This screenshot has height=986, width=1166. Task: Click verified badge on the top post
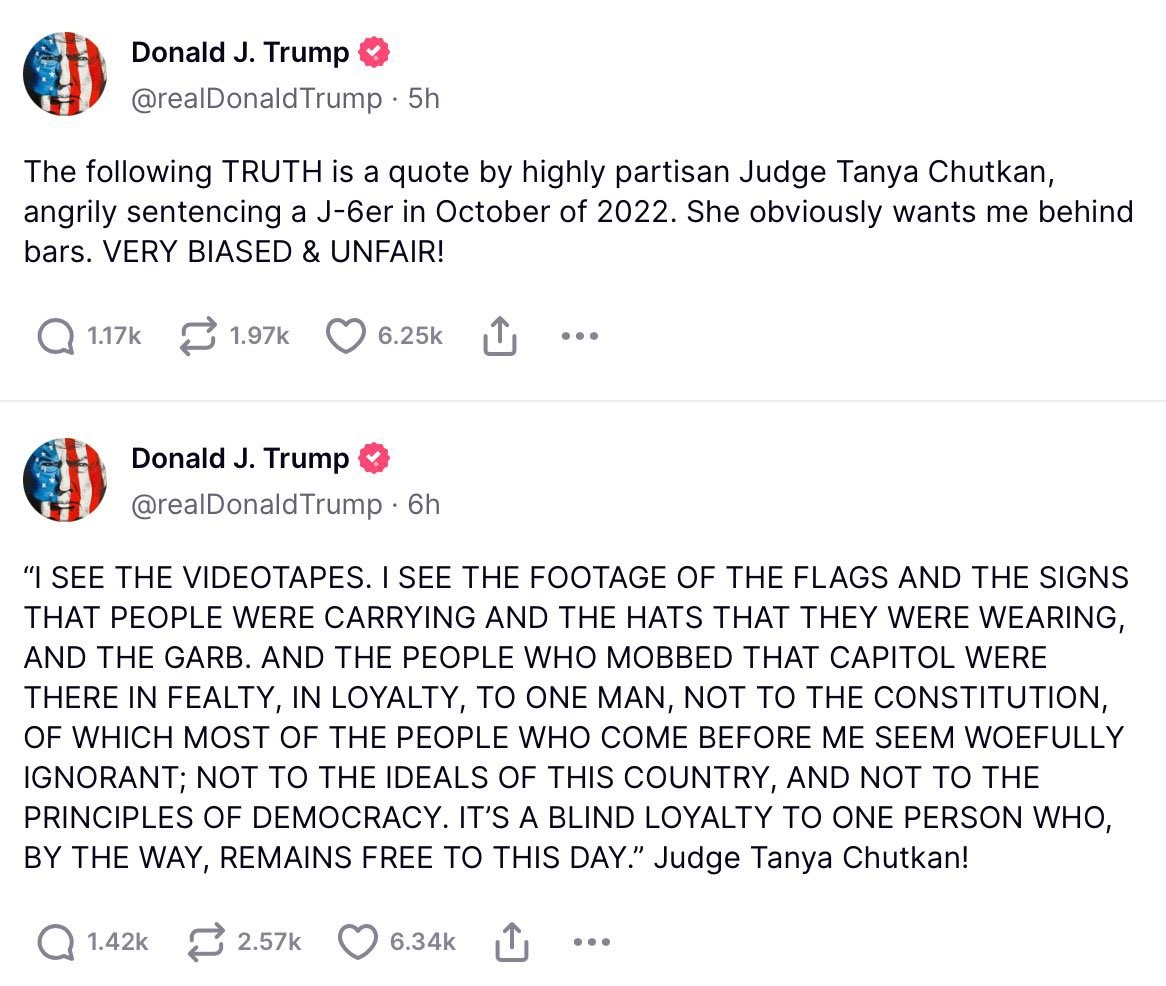tap(374, 52)
